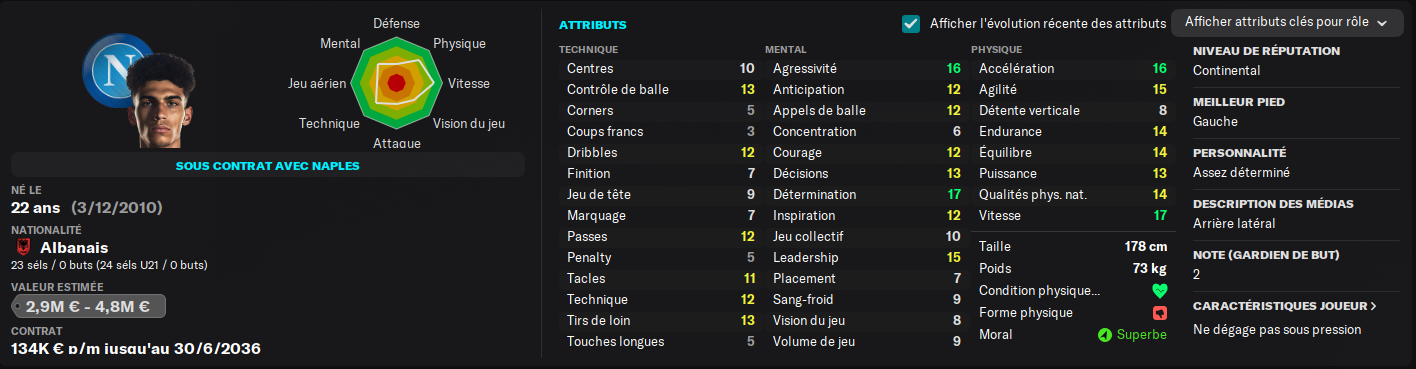Click the Physique column heading
The image size is (1416, 369).
point(996,49)
